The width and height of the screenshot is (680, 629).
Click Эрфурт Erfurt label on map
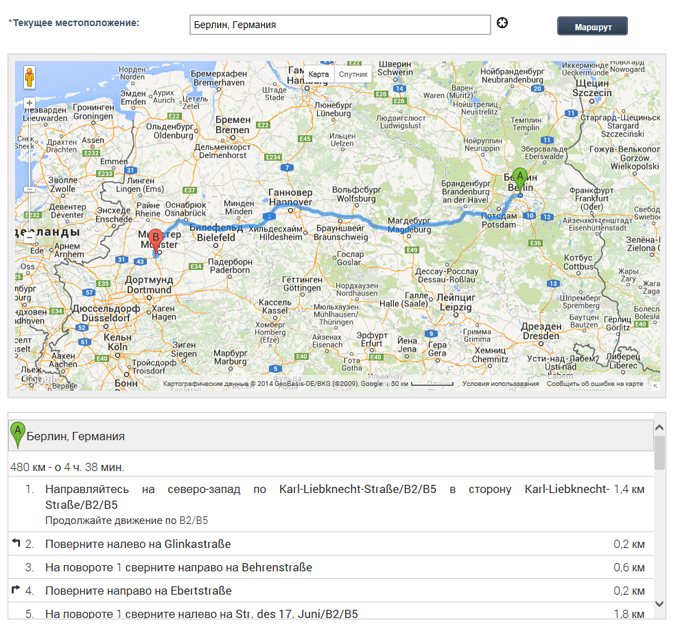(372, 339)
